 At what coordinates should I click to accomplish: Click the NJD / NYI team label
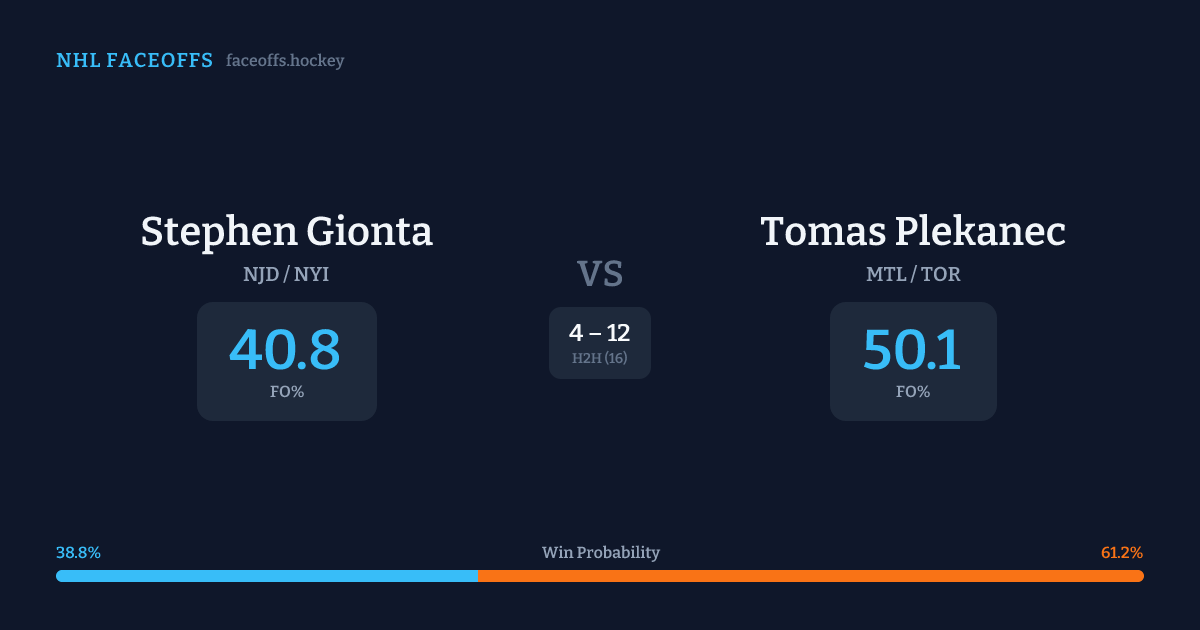pyautogui.click(x=286, y=274)
